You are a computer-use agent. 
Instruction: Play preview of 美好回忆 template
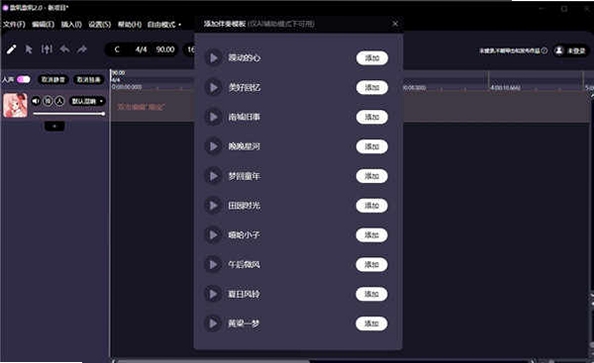click(213, 88)
